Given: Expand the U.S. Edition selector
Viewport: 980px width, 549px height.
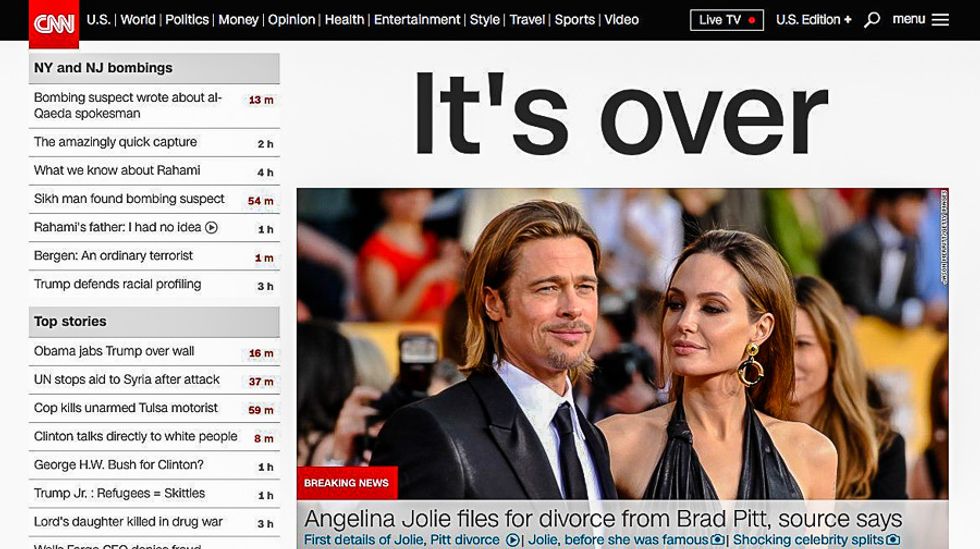Looking at the screenshot, I should tap(813, 20).
